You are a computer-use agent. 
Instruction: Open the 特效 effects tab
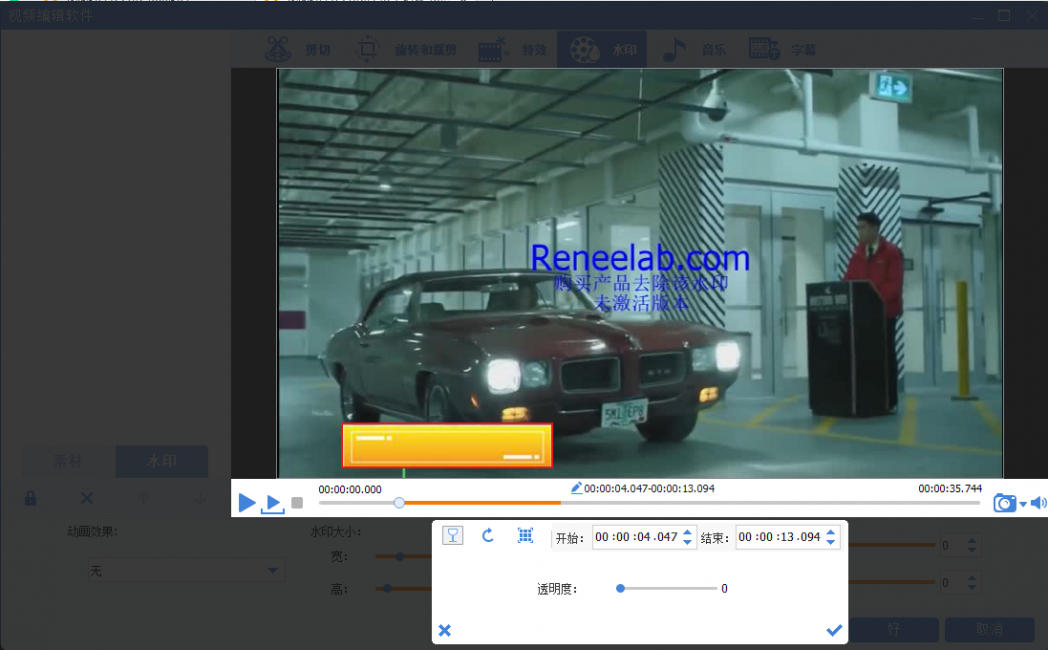[513, 49]
